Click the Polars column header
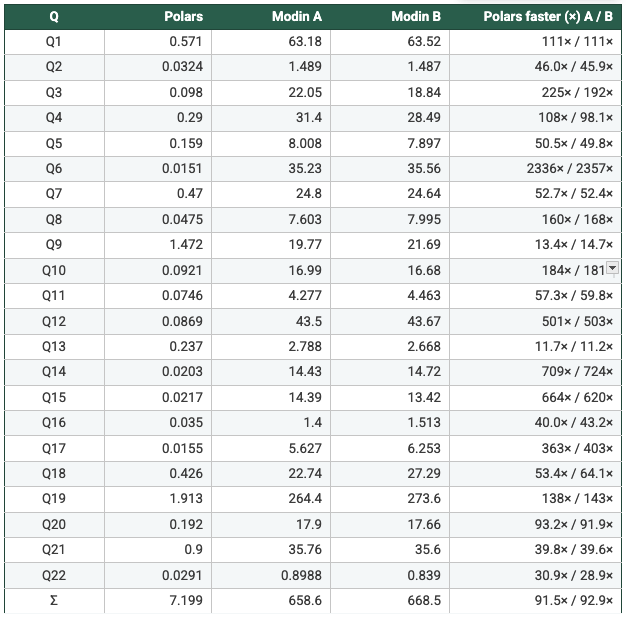626x619 pixels. tap(183, 16)
